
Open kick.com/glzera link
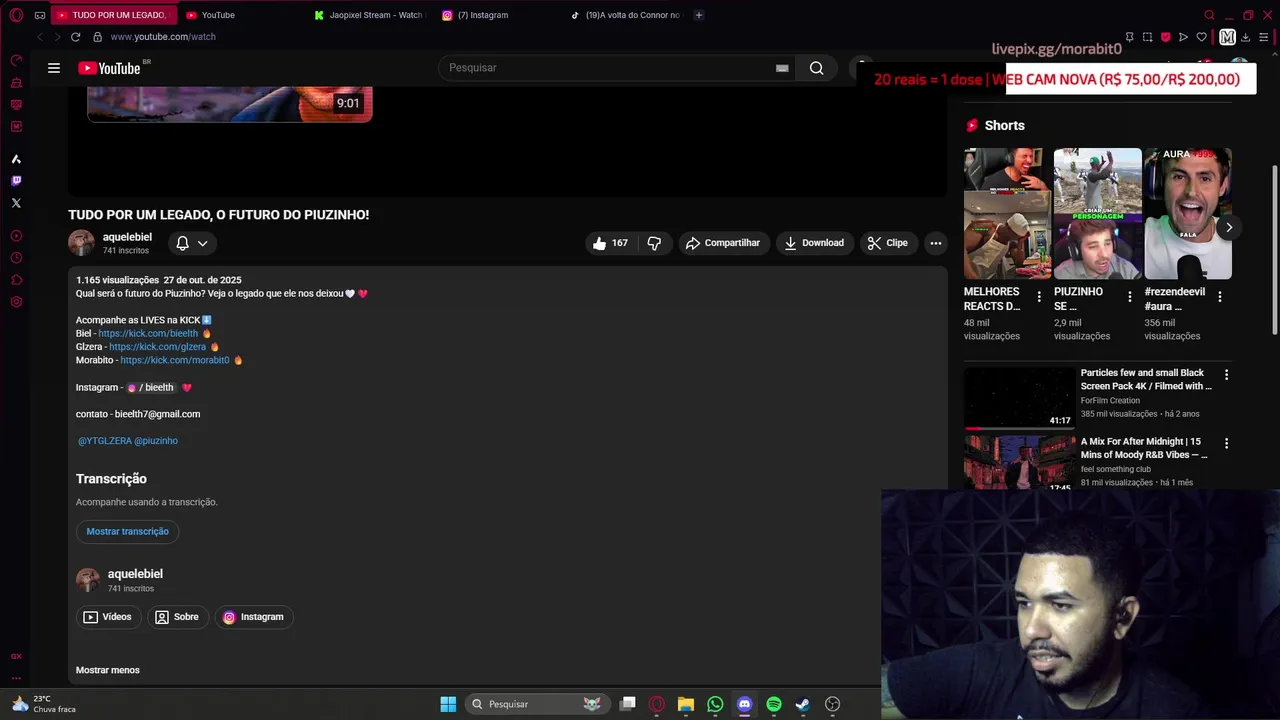(x=158, y=347)
